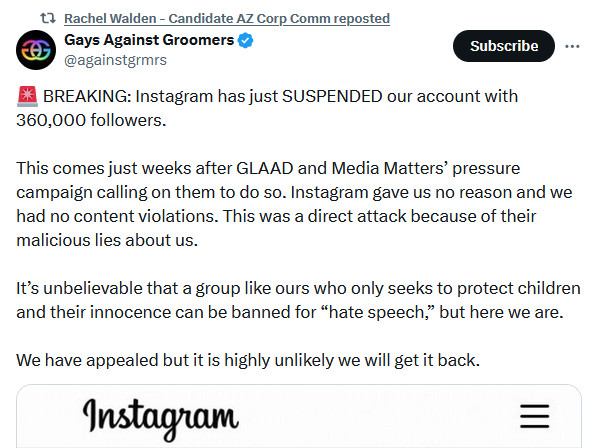The image size is (598, 448).
Task: Click the word SUSPENDED in the tweet
Action: (332, 96)
